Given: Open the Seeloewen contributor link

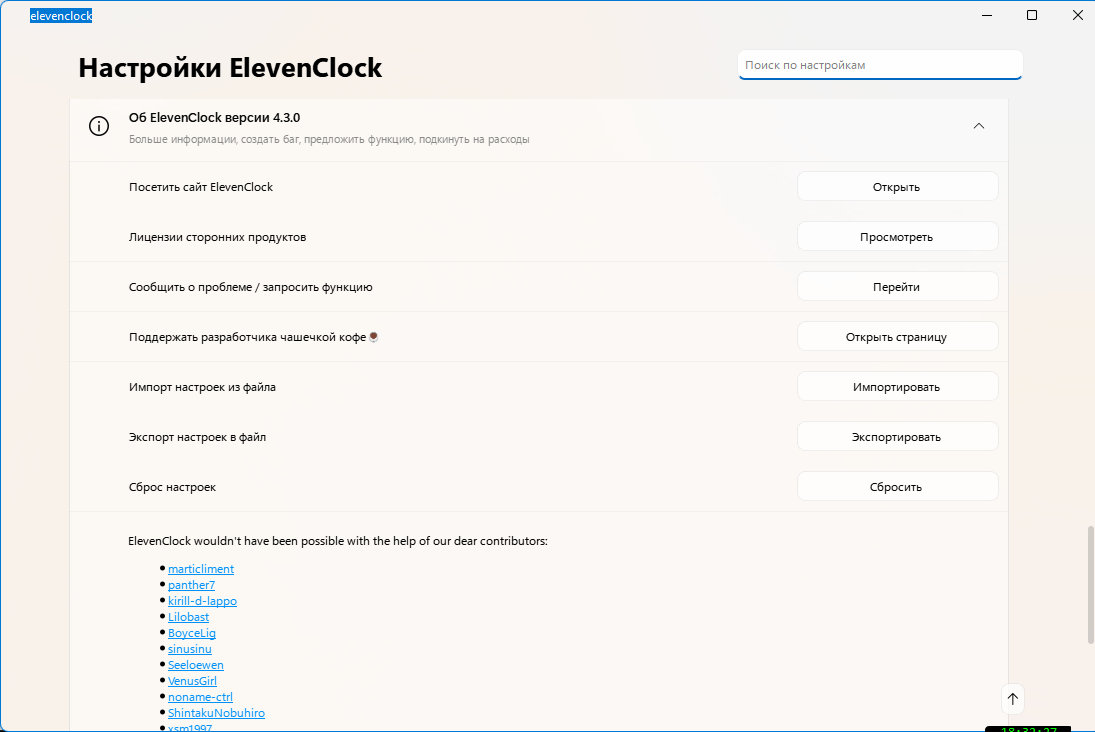Looking at the screenshot, I should [x=196, y=666].
